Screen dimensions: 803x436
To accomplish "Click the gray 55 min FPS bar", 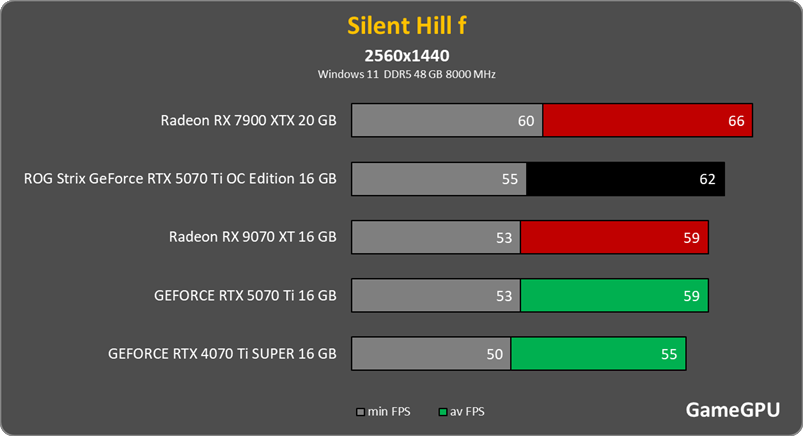I will pyautogui.click(x=438, y=179).
